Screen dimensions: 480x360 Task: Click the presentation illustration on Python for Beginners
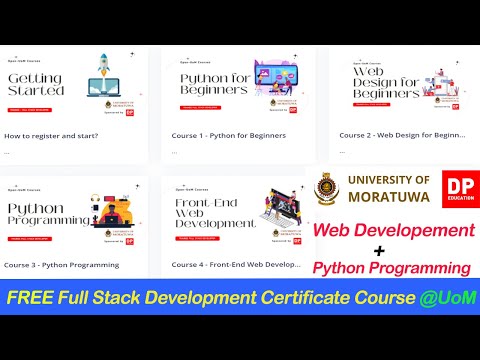(x=276, y=78)
